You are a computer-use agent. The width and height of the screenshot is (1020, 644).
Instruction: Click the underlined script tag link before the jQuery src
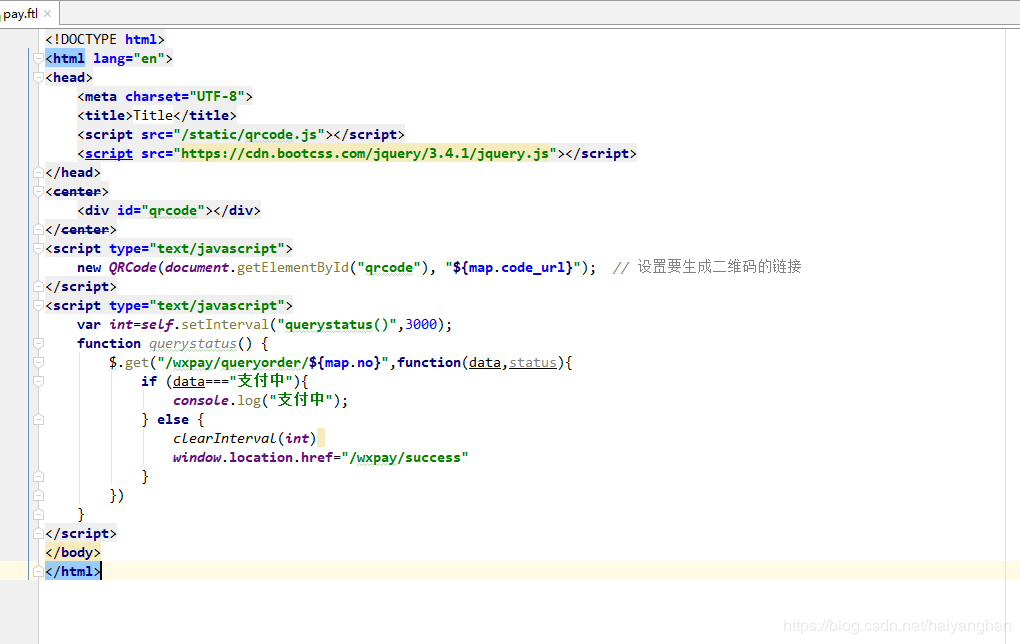[x=109, y=154]
